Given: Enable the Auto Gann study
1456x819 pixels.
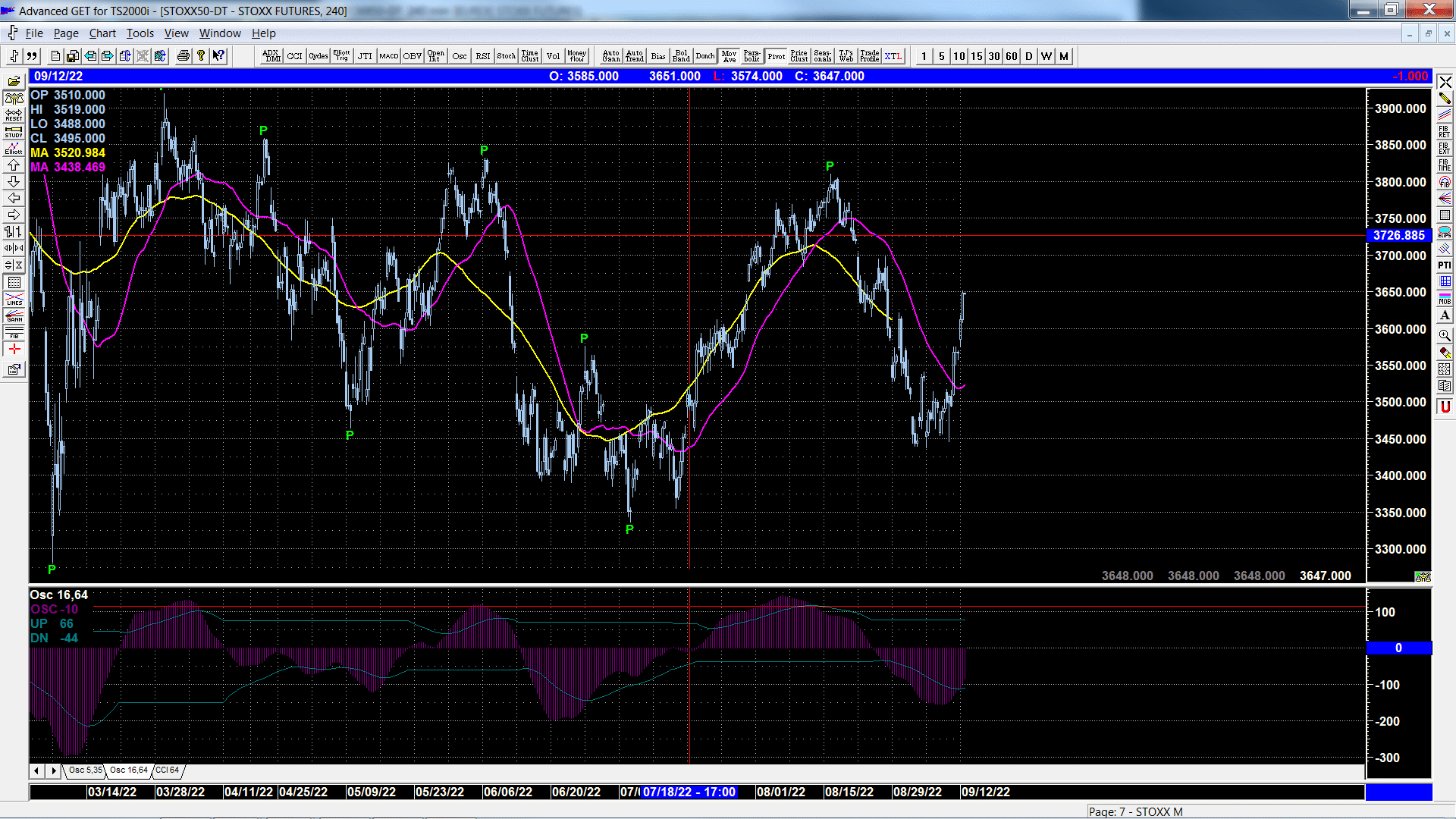Looking at the screenshot, I should click(x=611, y=56).
